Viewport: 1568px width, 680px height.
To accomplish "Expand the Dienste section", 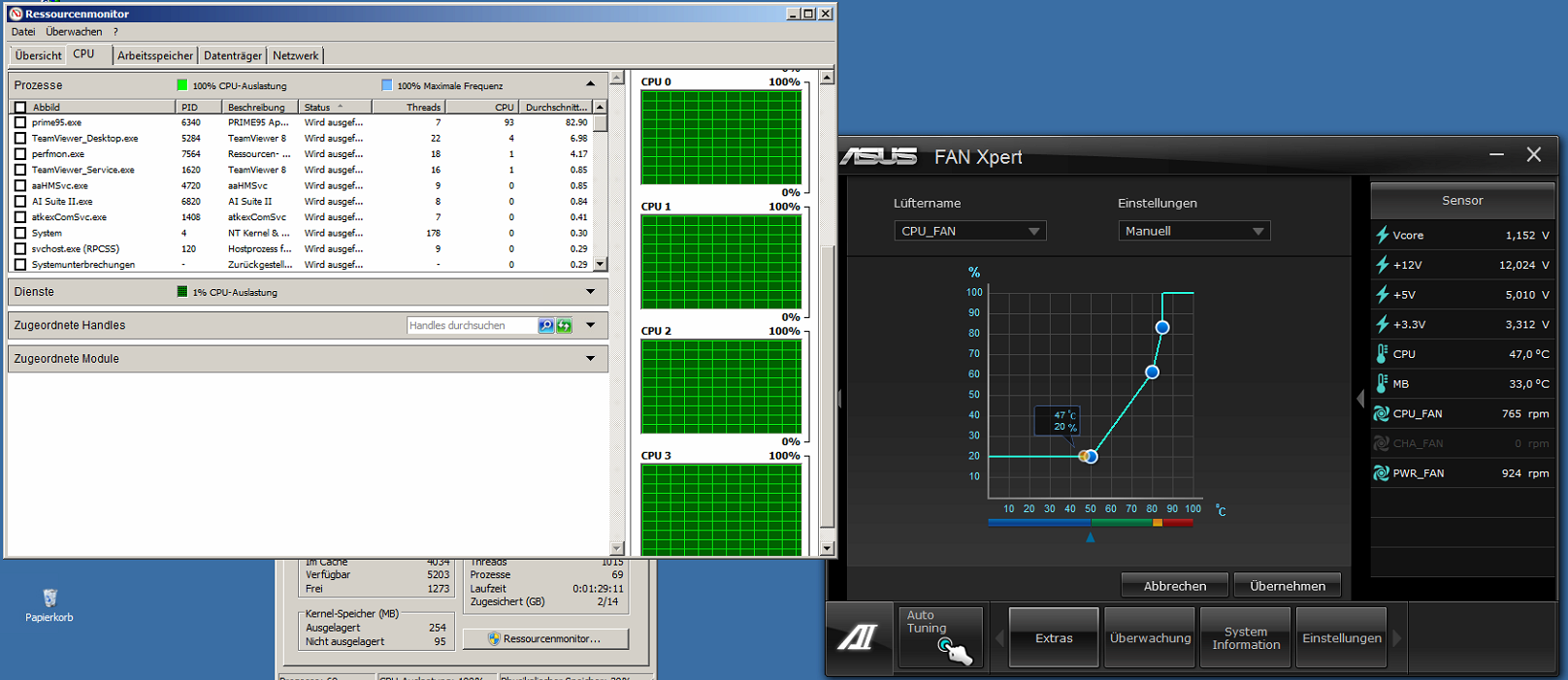I will tap(590, 291).
